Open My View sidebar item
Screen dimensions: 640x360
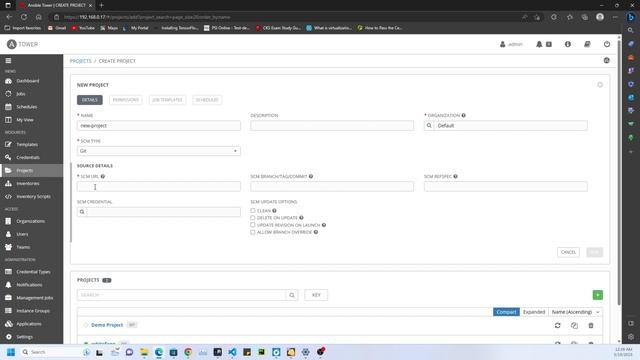tap(25, 120)
